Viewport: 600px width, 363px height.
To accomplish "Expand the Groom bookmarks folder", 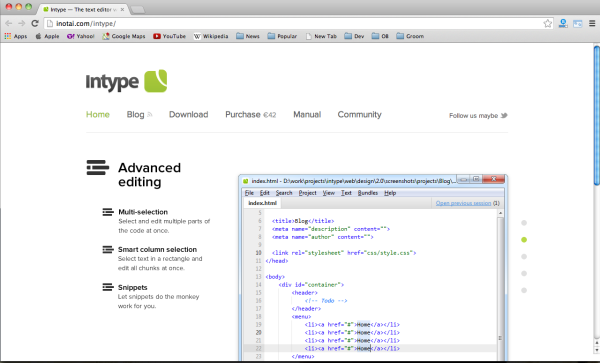I will tap(410, 36).
